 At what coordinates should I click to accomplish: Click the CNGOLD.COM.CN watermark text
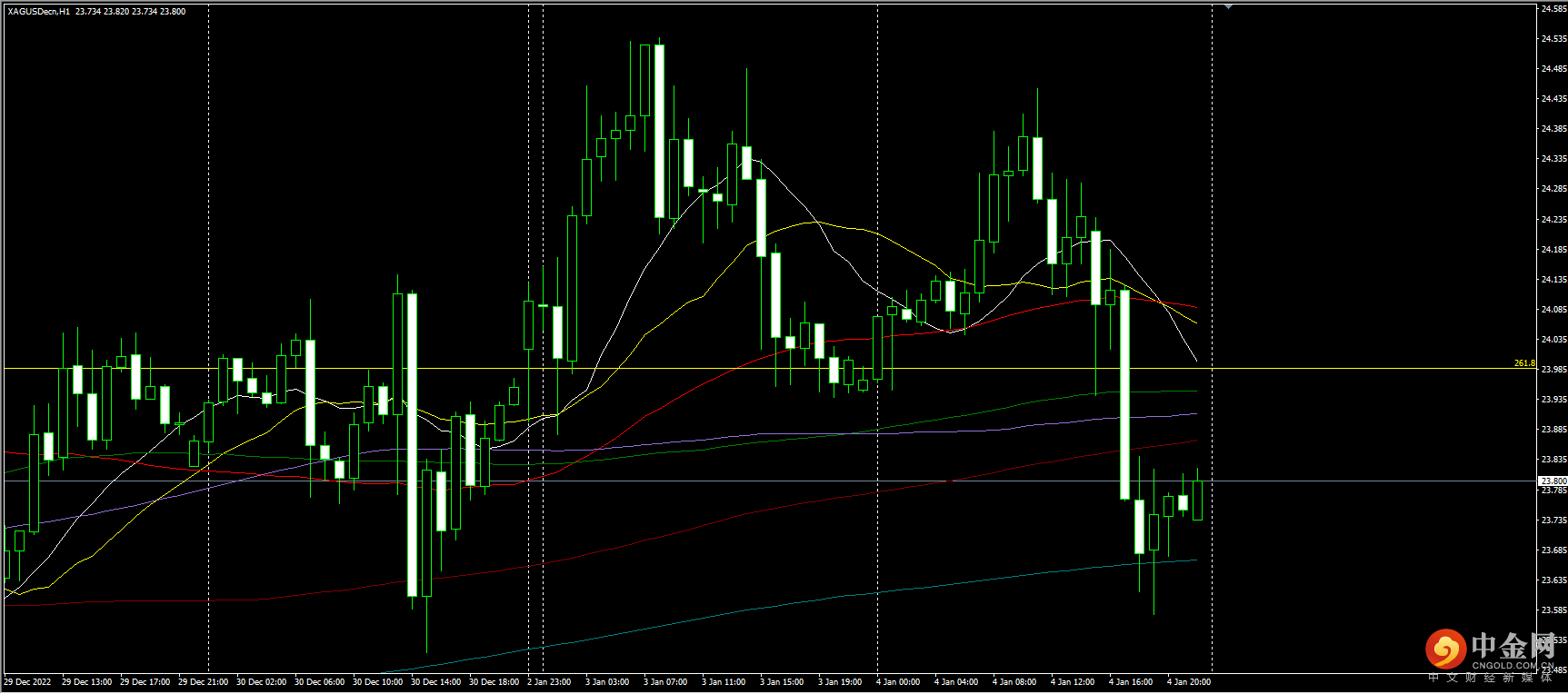click(x=1513, y=666)
